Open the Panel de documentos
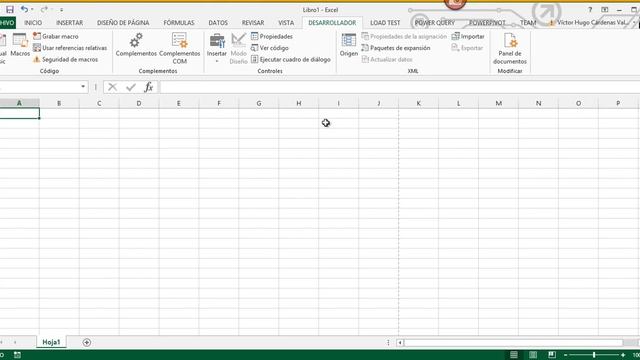This screenshot has height=360, width=640. pos(510,49)
